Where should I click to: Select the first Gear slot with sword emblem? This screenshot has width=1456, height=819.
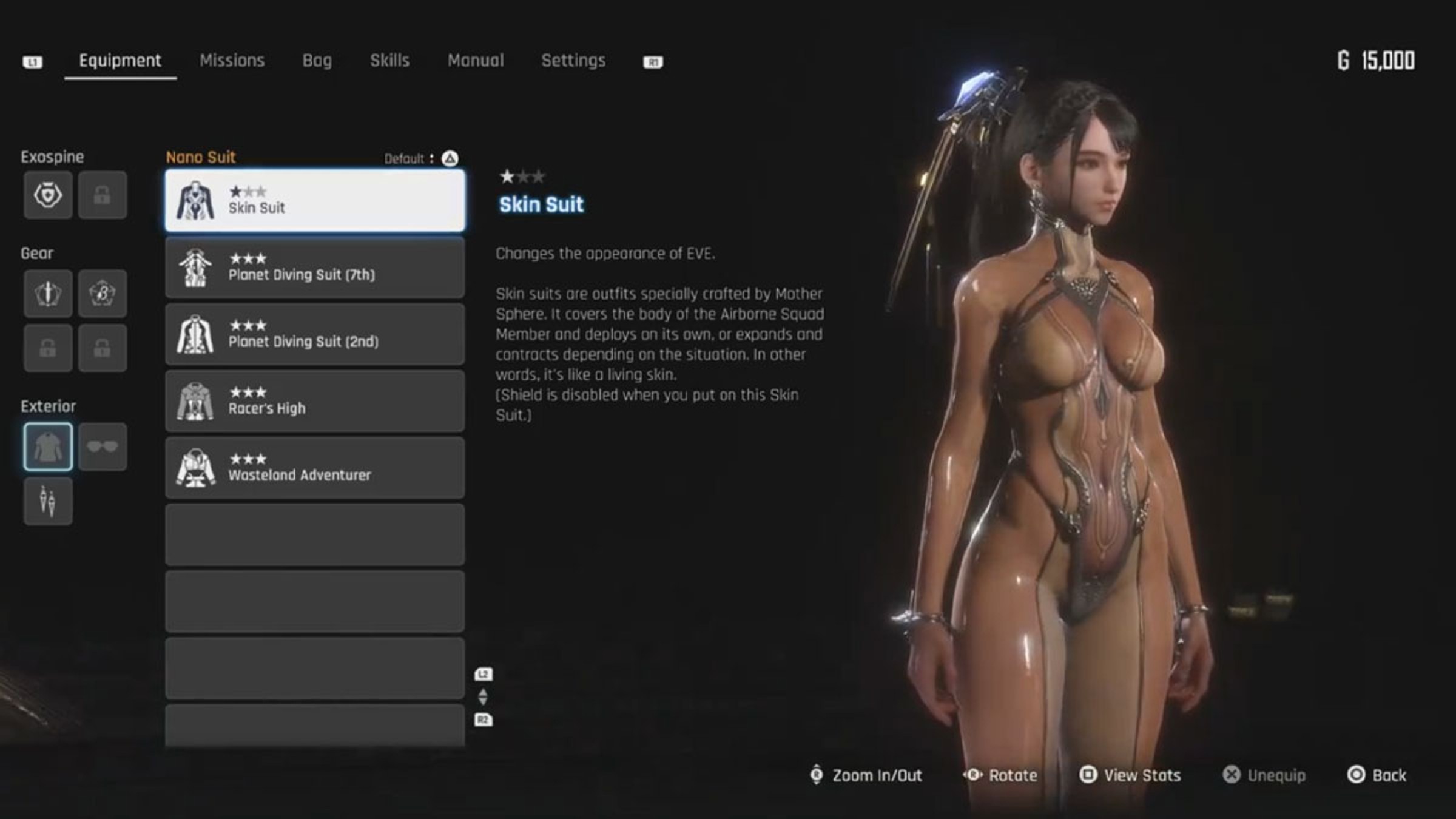pos(48,294)
